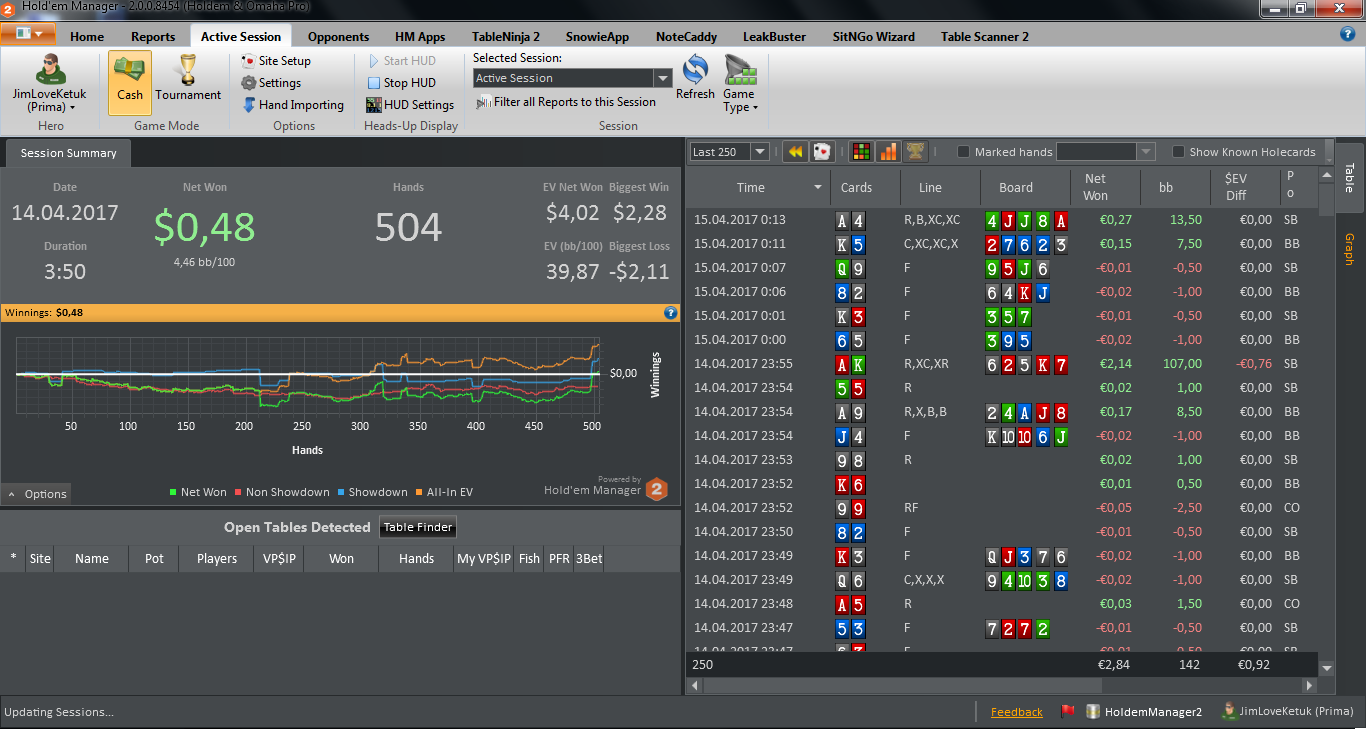
Task: Open the SnowieApp tab
Action: (x=597, y=37)
